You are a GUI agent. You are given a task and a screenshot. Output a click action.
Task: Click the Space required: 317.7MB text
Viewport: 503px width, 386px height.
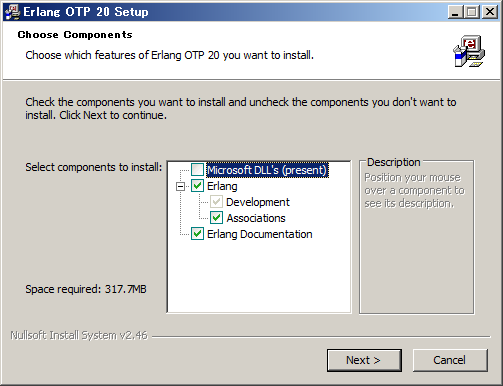[86, 289]
